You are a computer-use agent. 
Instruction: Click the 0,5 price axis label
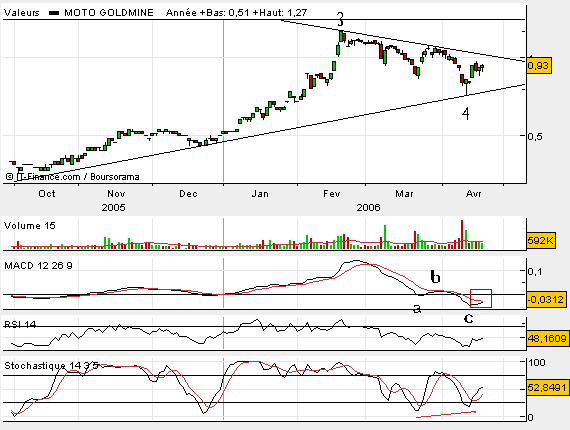point(535,136)
